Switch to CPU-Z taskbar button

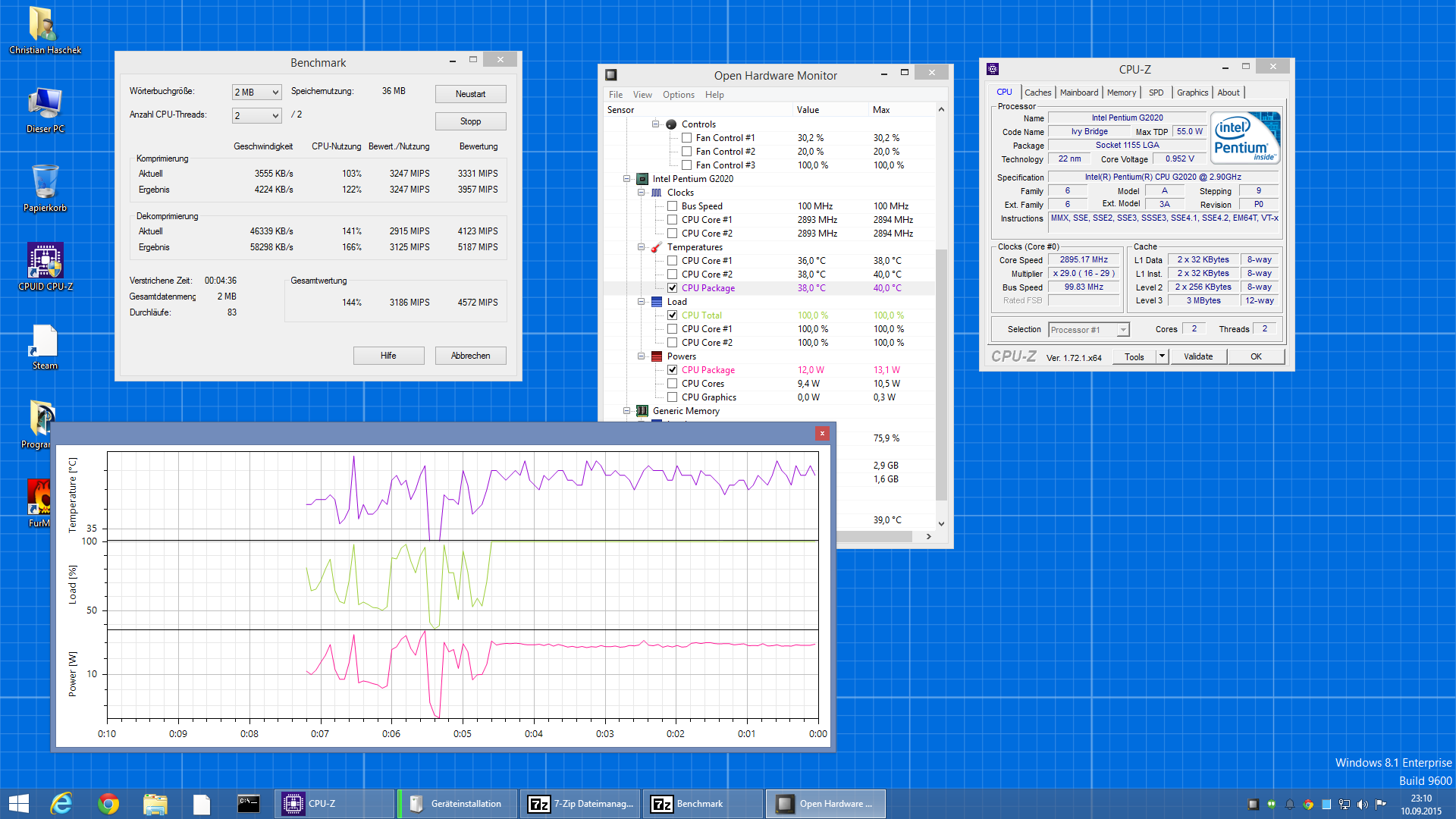[x=334, y=804]
